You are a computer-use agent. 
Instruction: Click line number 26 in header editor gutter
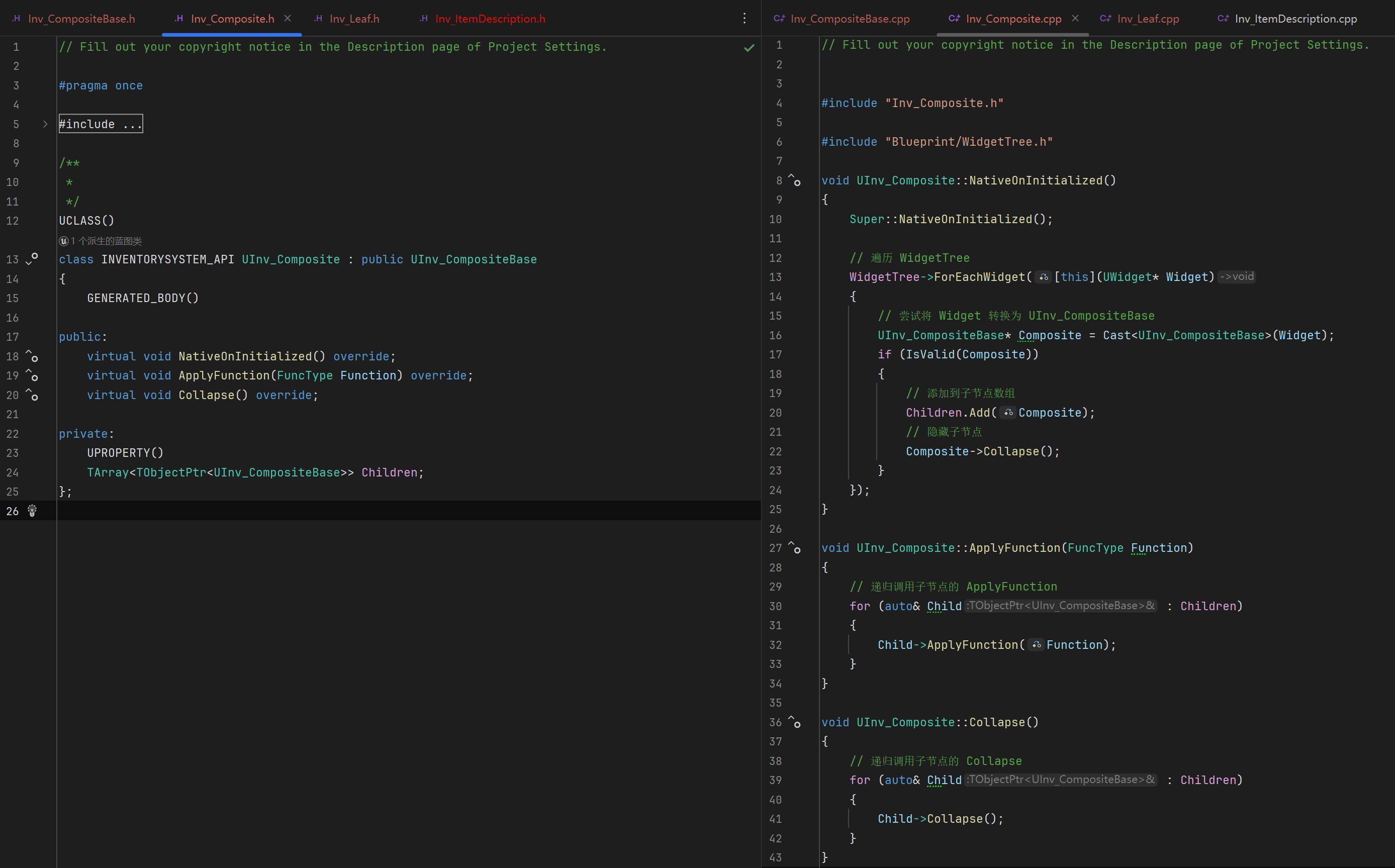[x=13, y=511]
